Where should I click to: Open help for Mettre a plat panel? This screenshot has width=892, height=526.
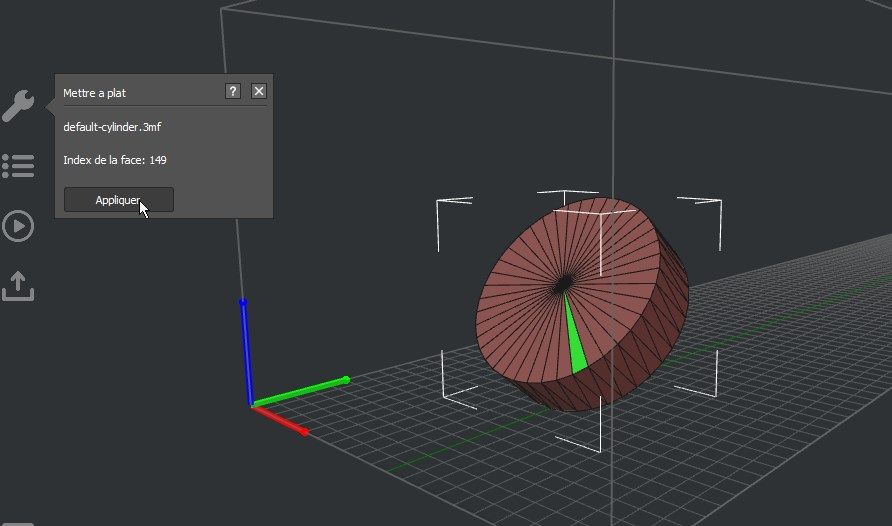point(233,91)
